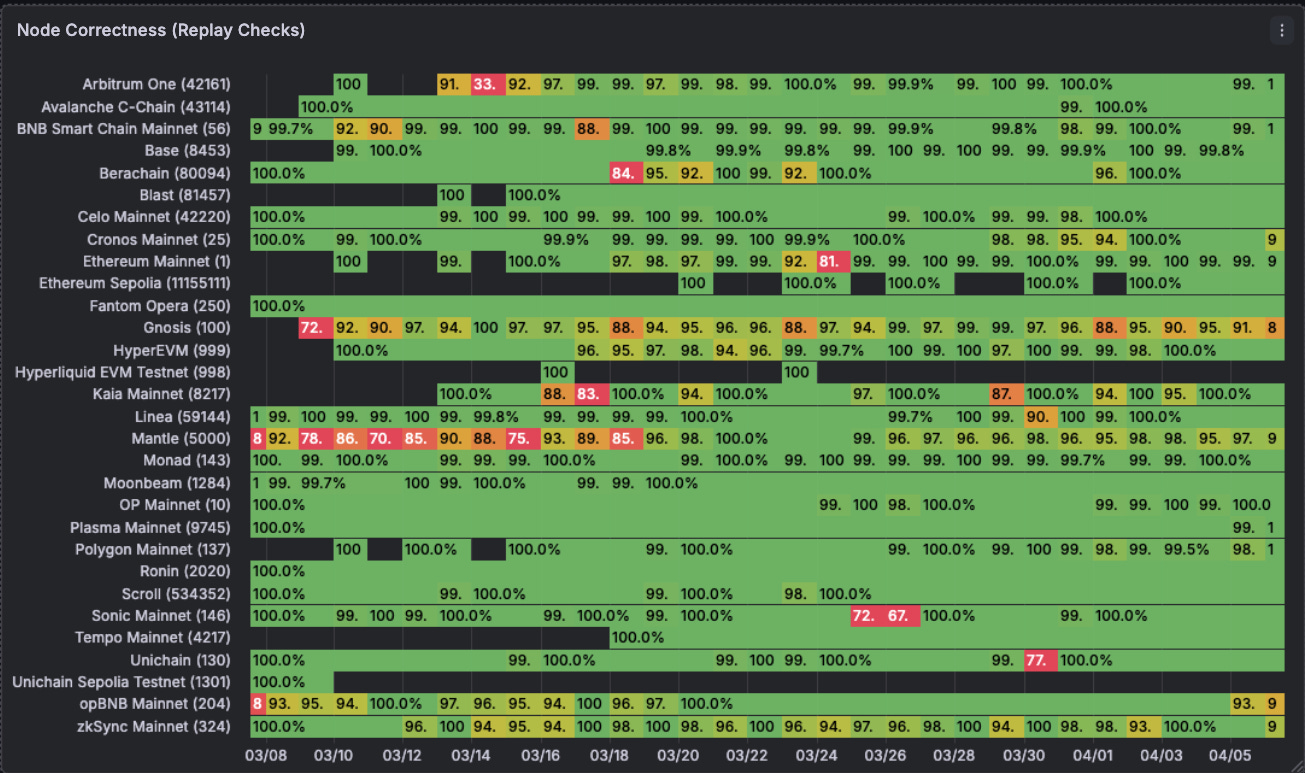Select the 93. cell in zkSync Mainnet row

(x=1144, y=726)
